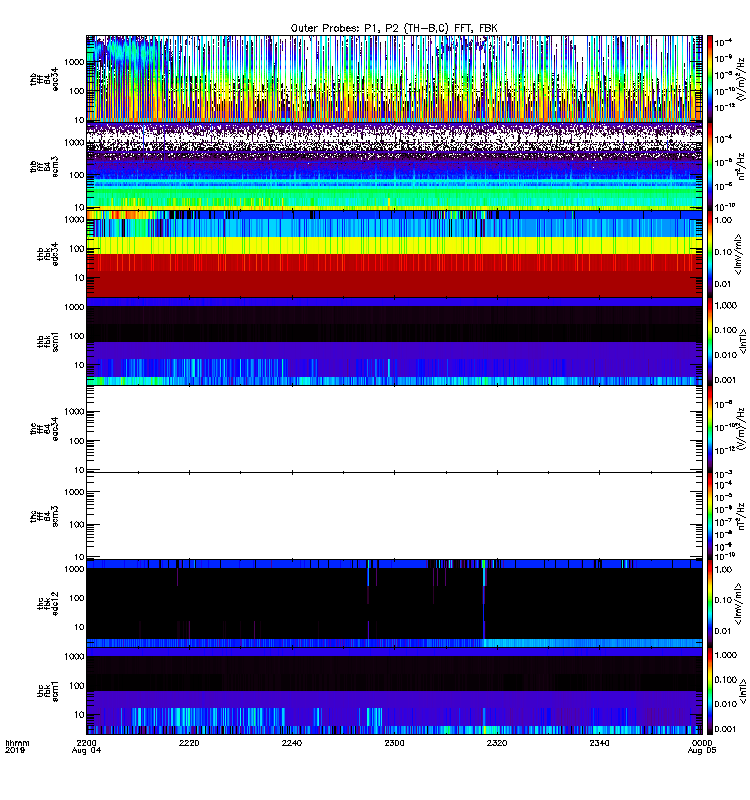Click the color bar beside empty thc eac34 panel
This screenshot has width=750, height=800.
point(709,429)
